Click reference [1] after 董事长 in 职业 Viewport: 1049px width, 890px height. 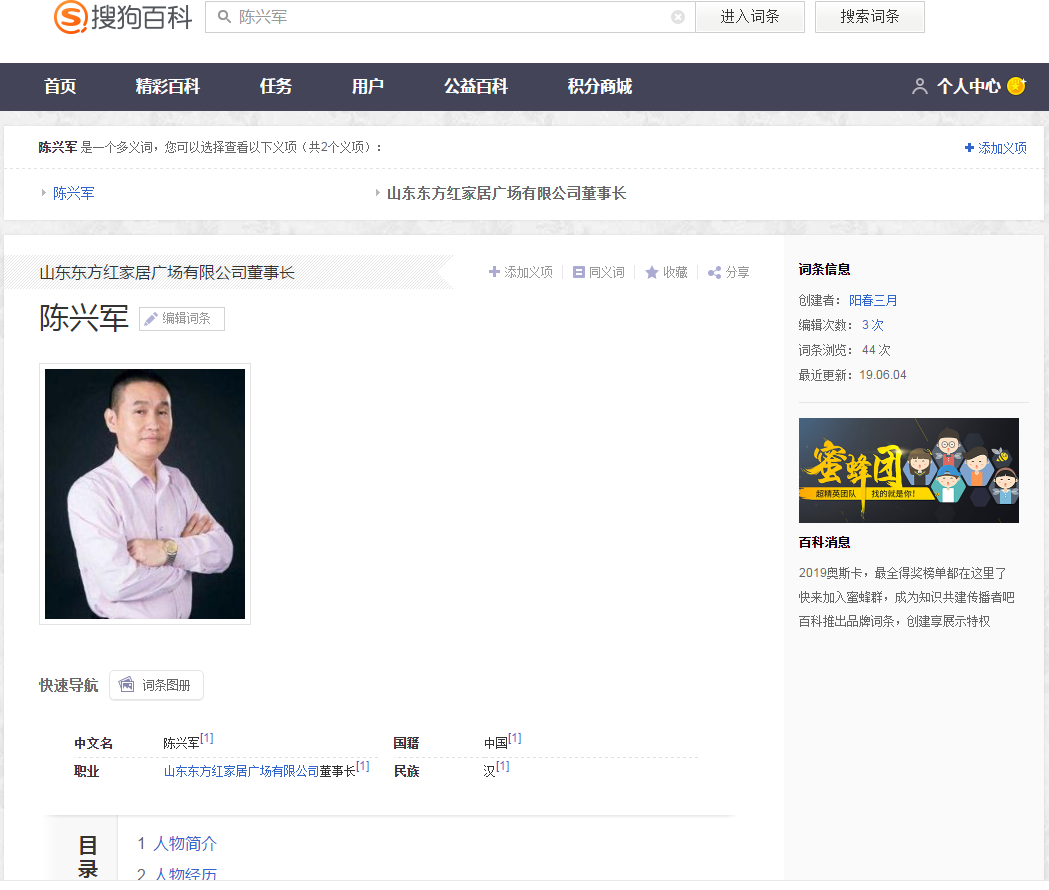coord(363,766)
